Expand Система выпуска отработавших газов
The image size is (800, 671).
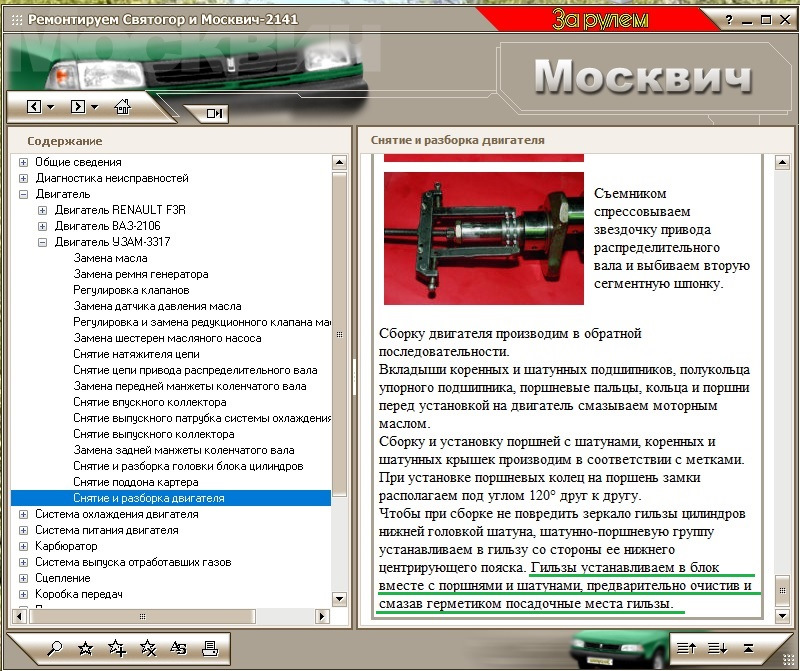(x=23, y=562)
